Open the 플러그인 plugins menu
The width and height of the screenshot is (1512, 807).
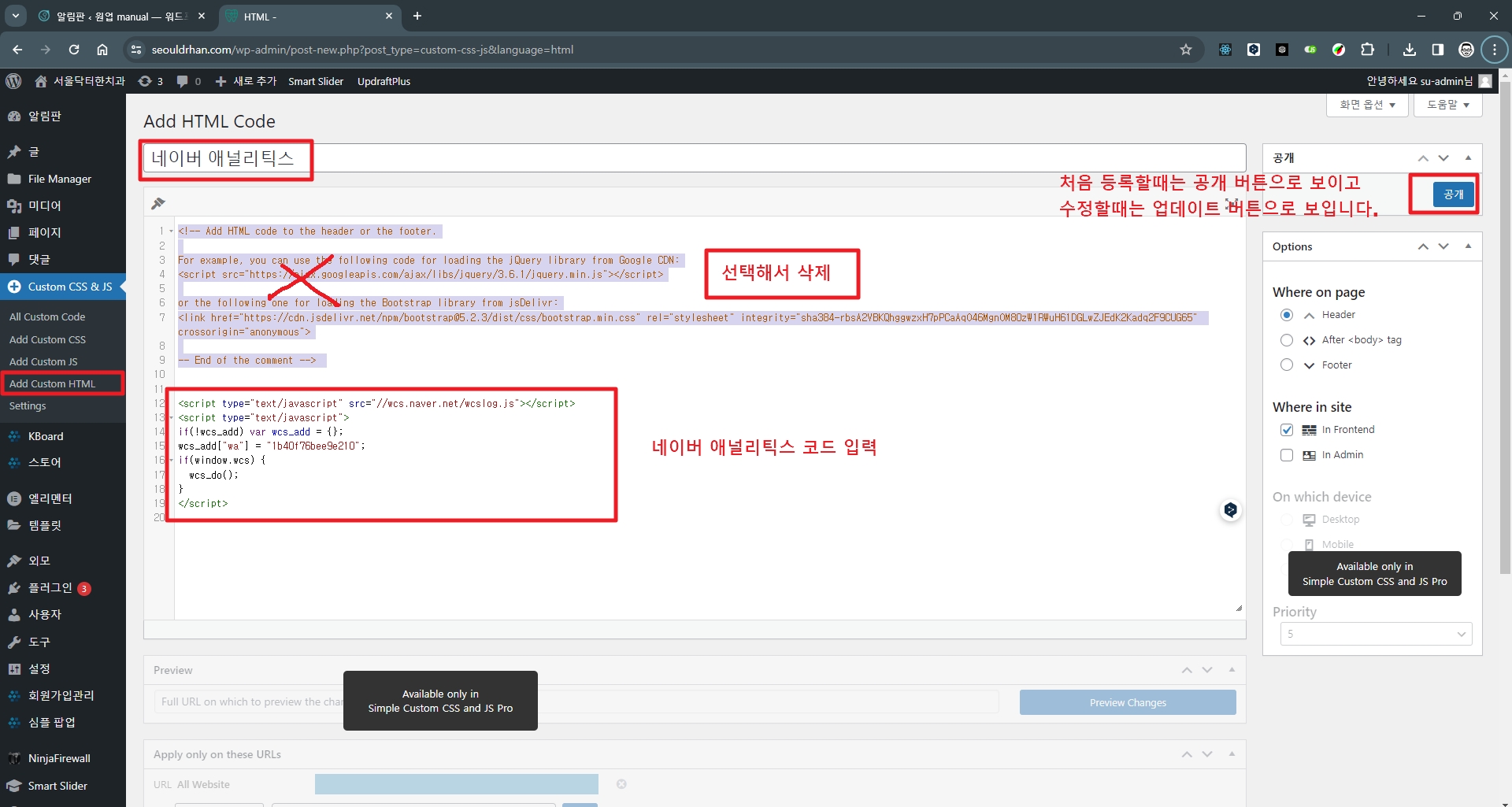click(x=50, y=588)
